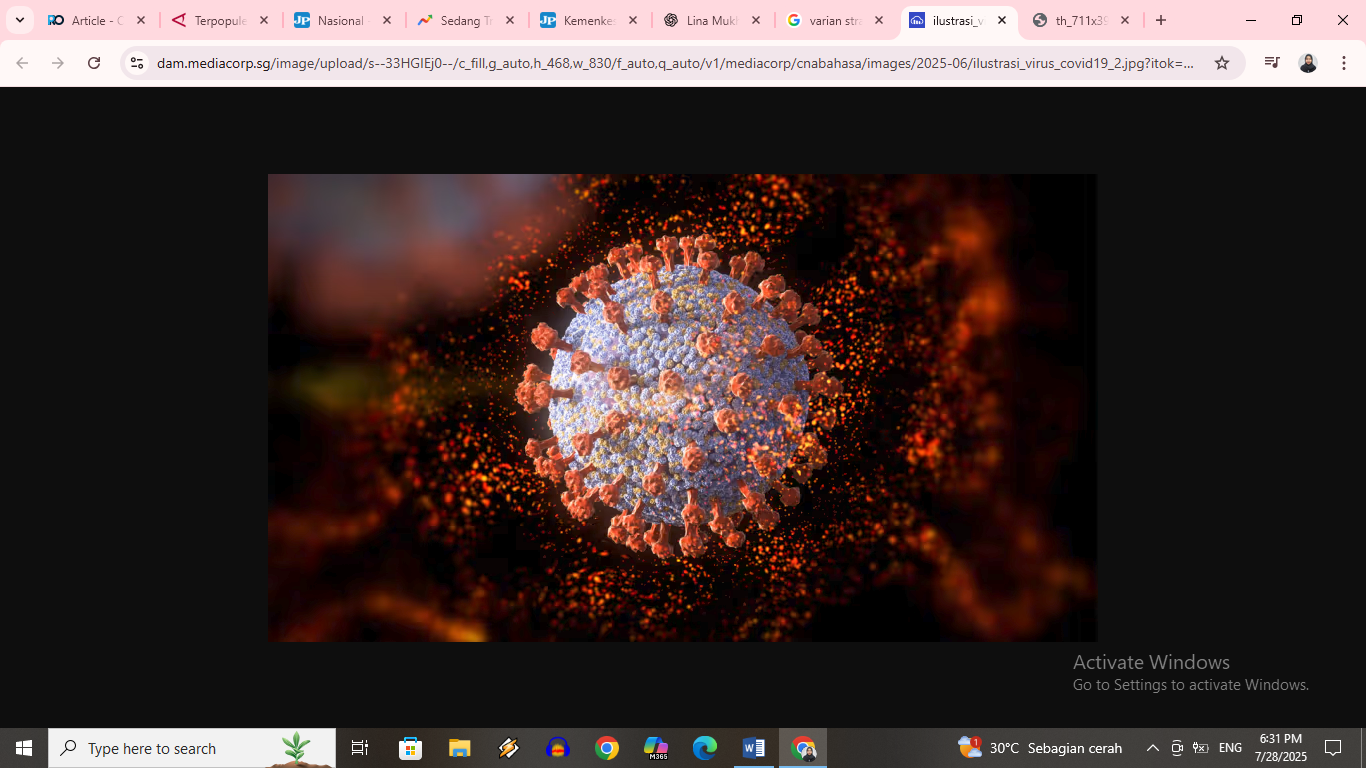Open the clock showing 6:31 PM
This screenshot has height=768, width=1366.
(x=1280, y=748)
